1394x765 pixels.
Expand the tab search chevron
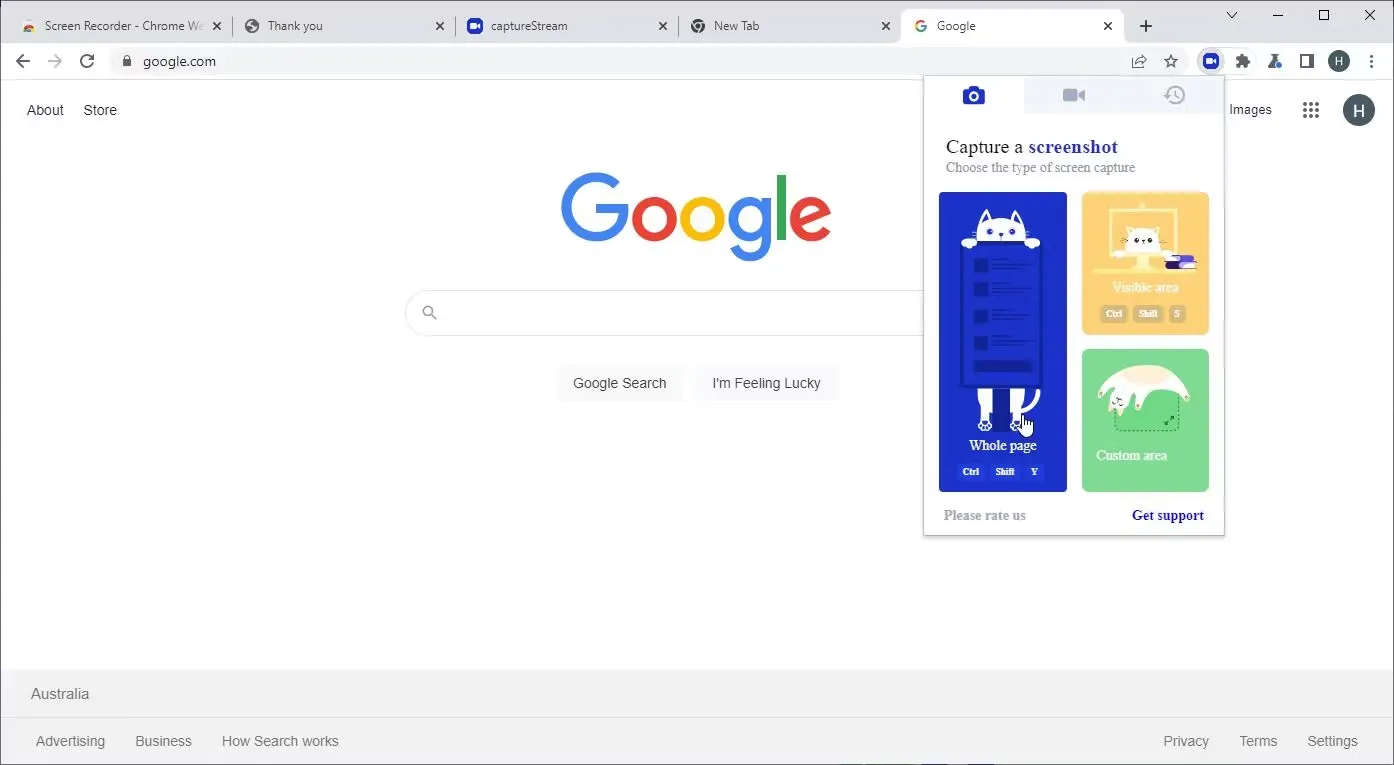click(1232, 15)
